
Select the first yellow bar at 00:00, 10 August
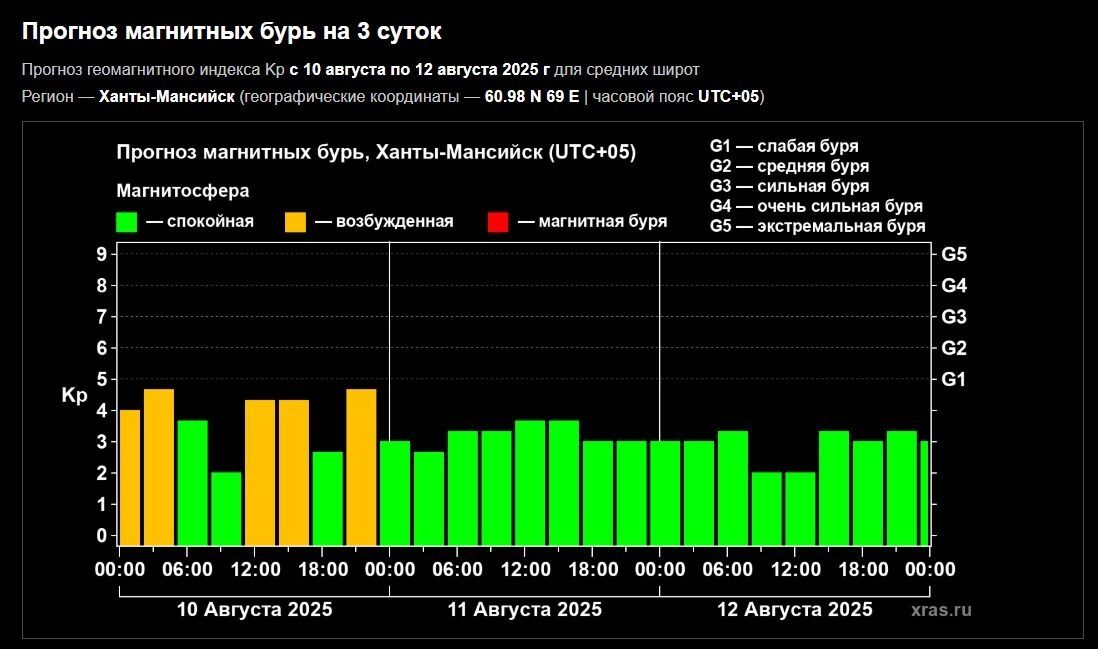(x=129, y=477)
